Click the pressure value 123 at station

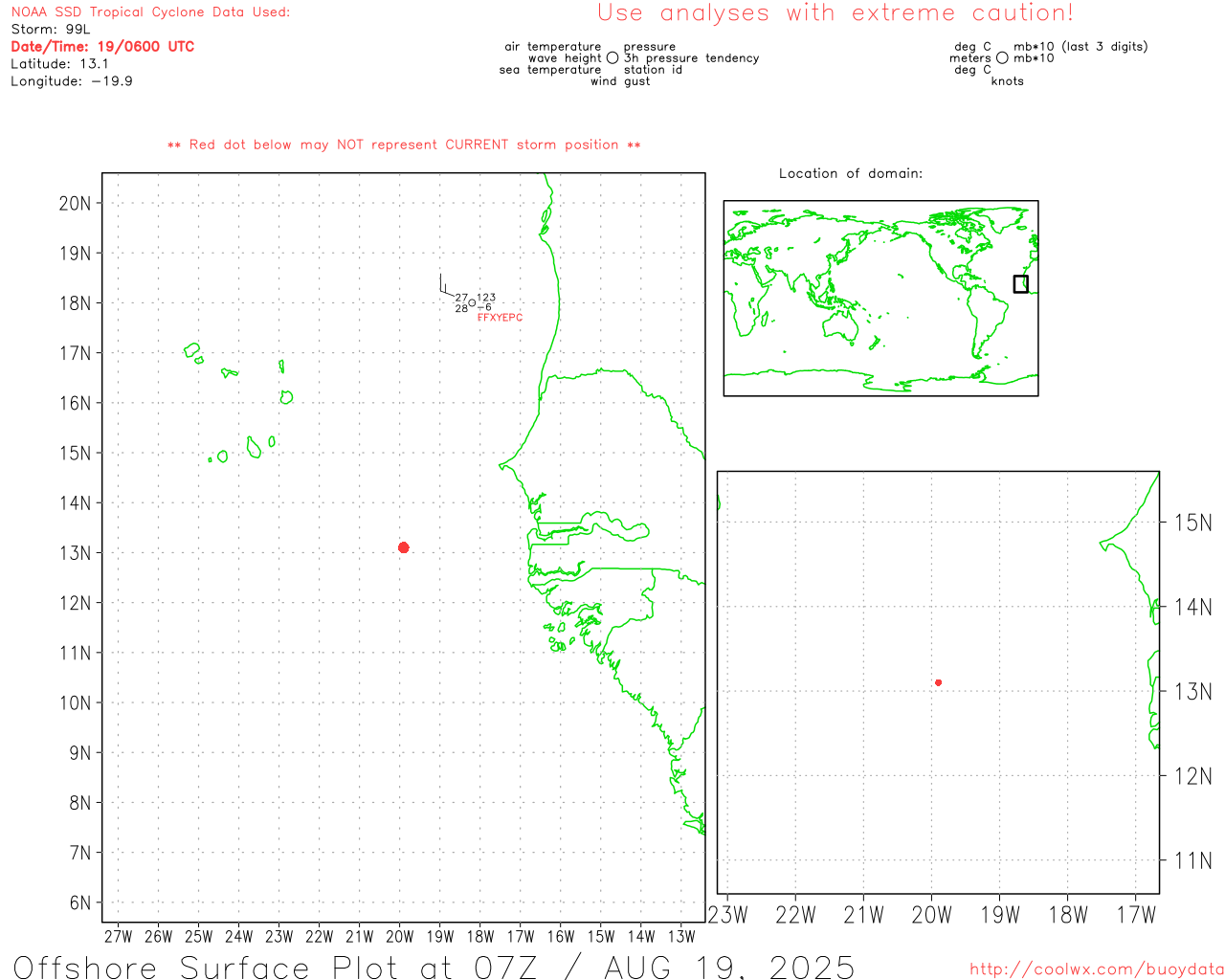coord(486,298)
